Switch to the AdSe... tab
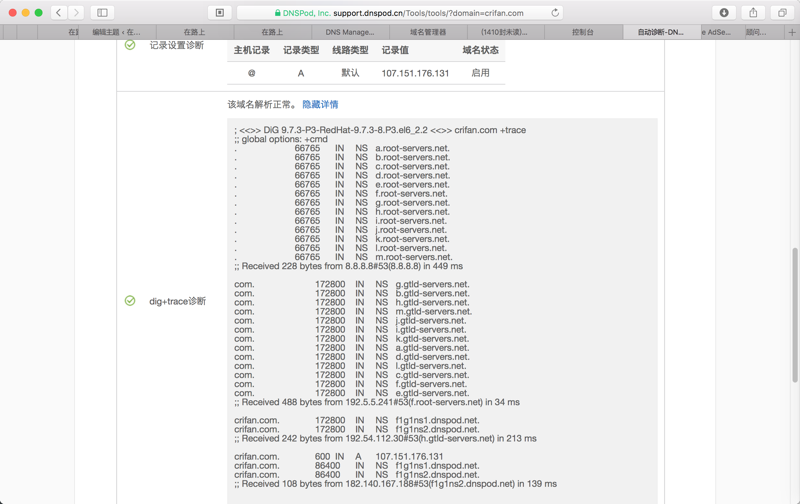 click(716, 32)
